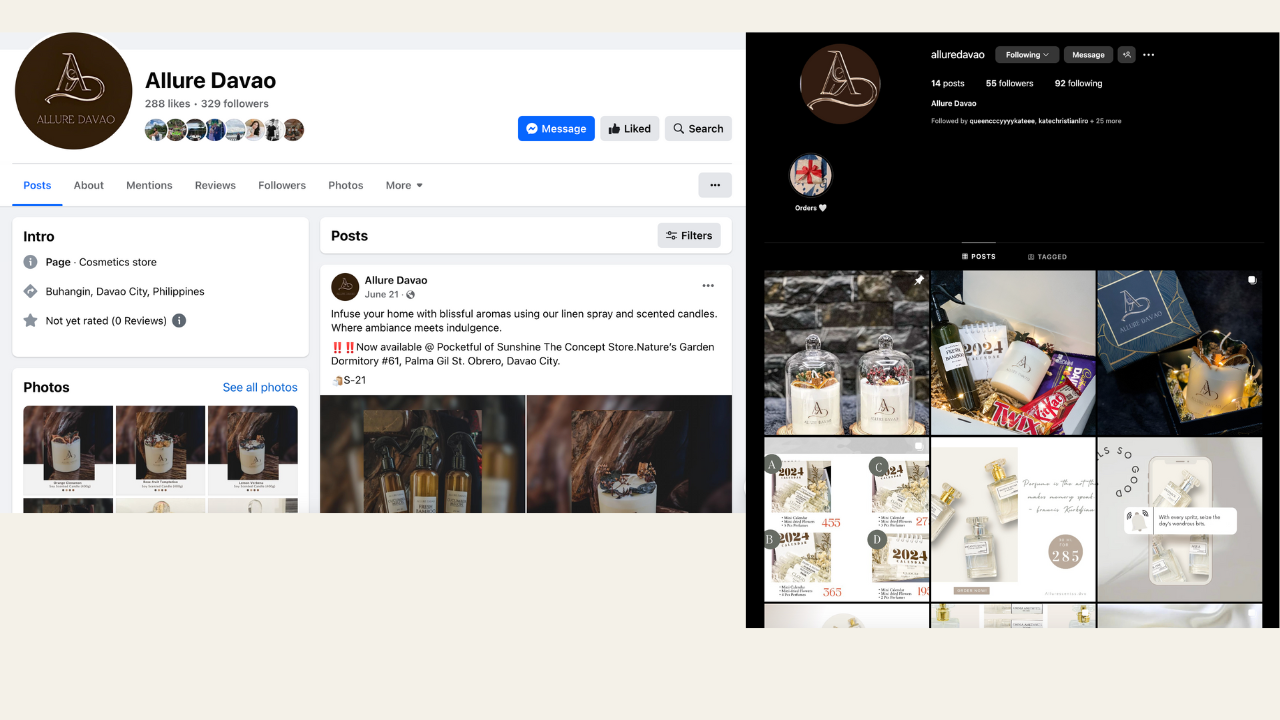Image resolution: width=1280 pixels, height=720 pixels.
Task: Click the location icon beside Buhangin, Davao City
Action: tap(30, 292)
